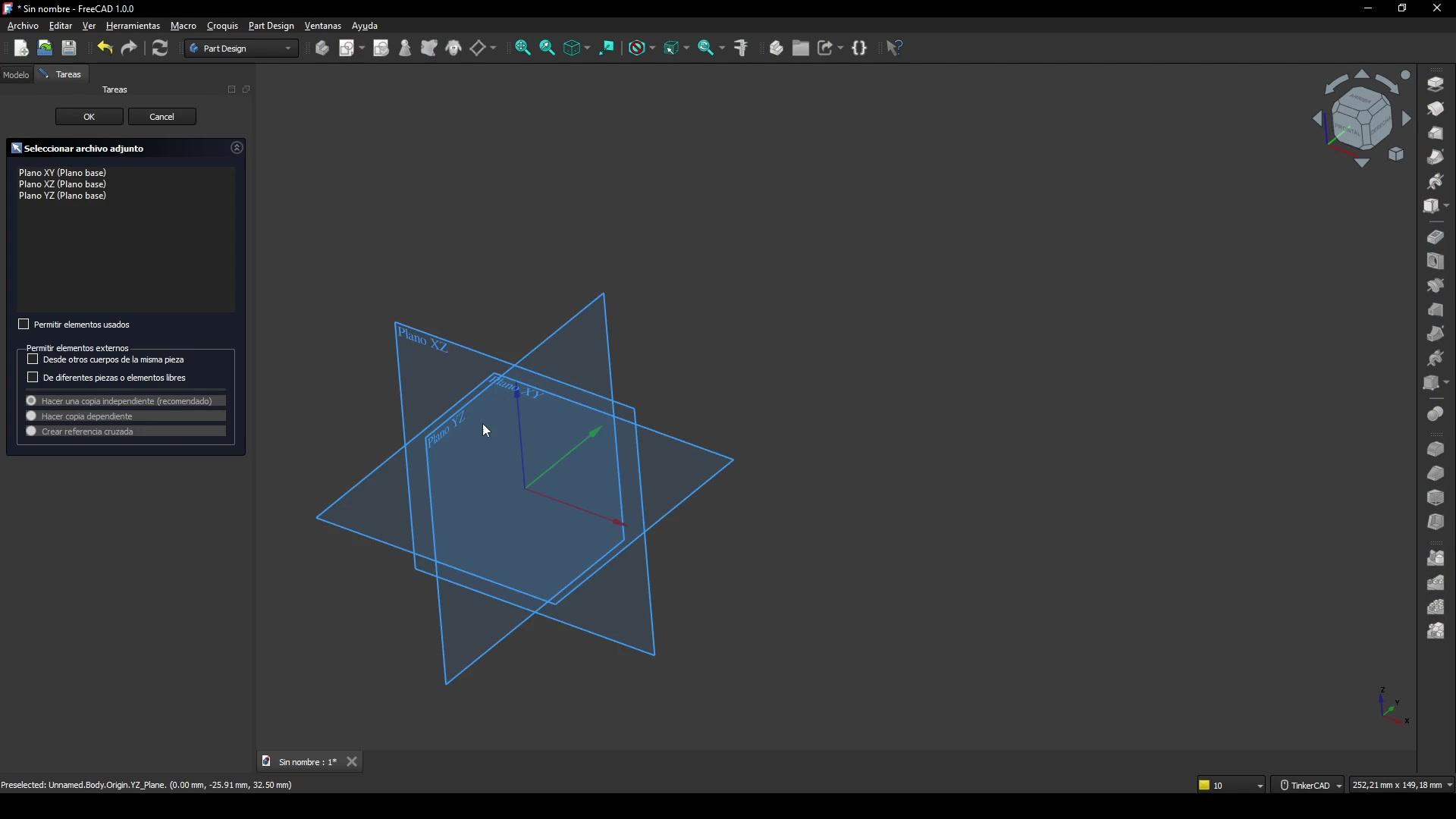1456x819 pixels.
Task: Check Desde otros cuerpos de la misma pieza
Action: [x=33, y=359]
